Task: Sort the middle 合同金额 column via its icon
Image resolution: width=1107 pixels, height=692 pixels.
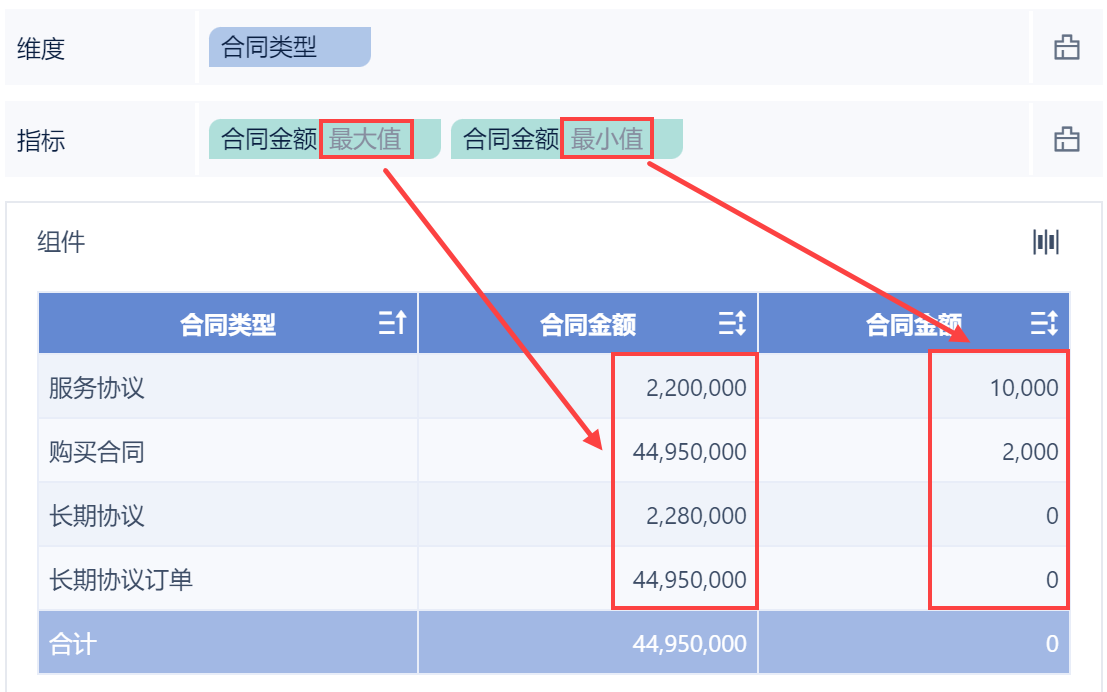Action: tap(732, 323)
